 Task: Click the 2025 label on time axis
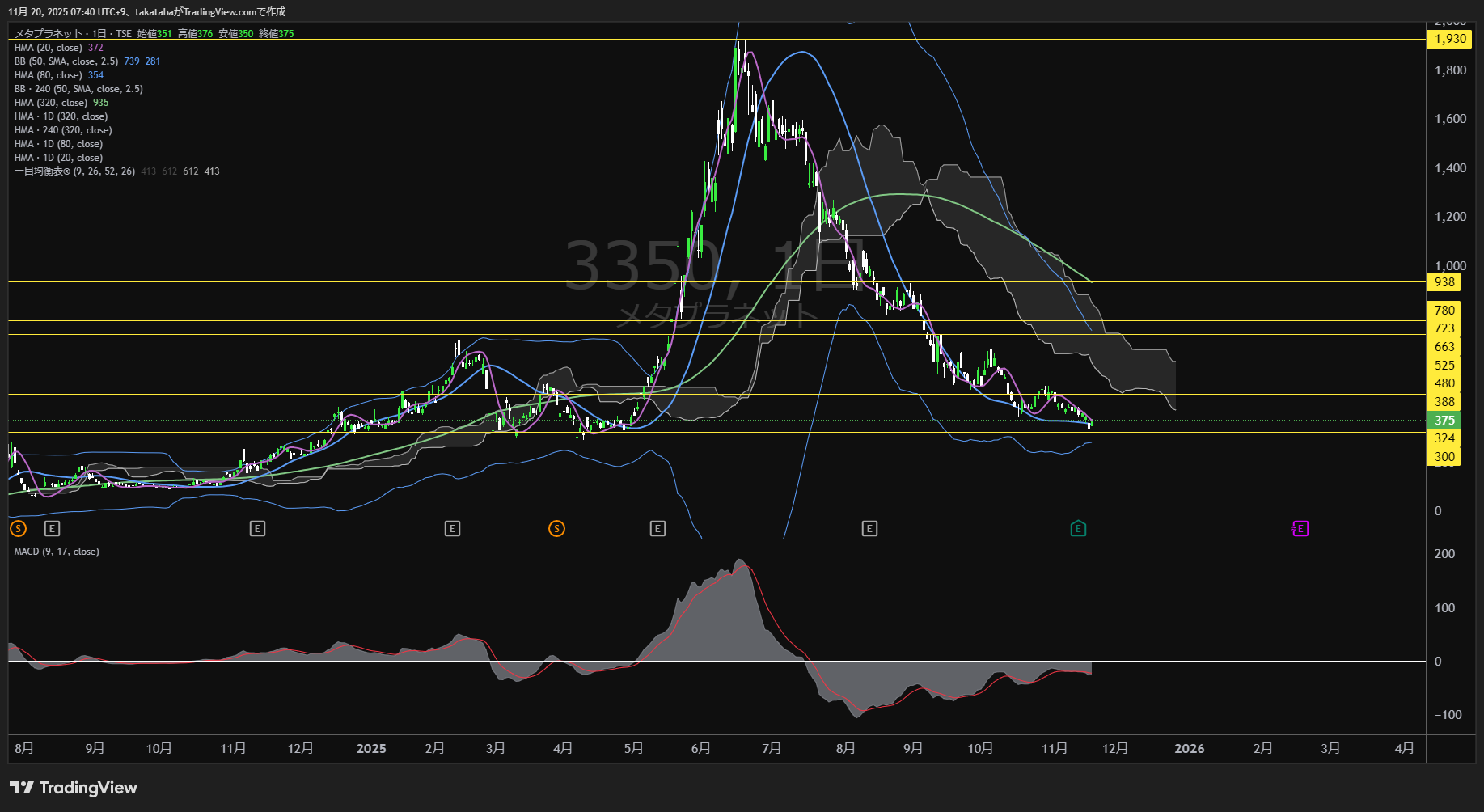pyautogui.click(x=371, y=749)
